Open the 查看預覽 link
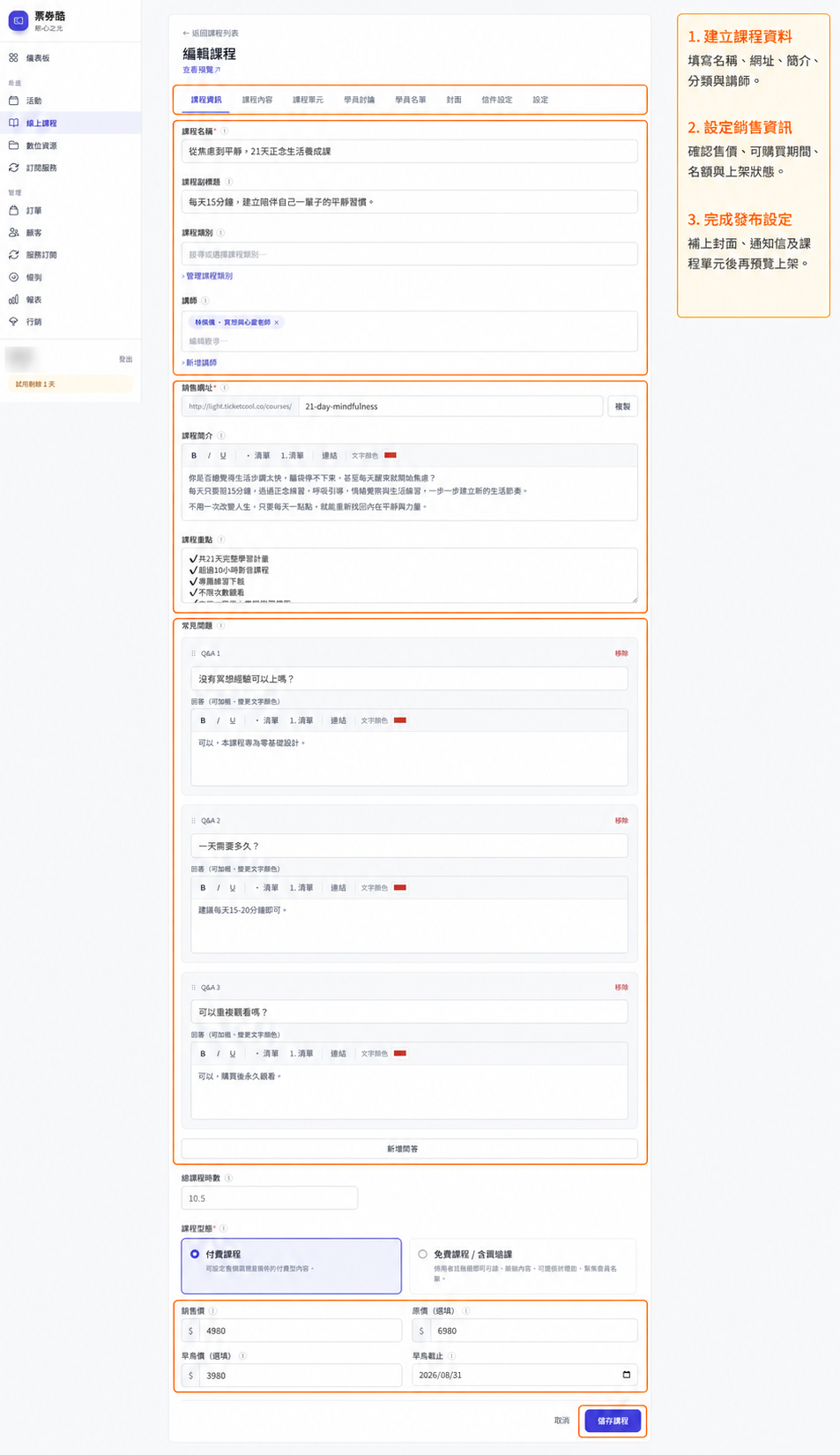Screen dimensions: 840x1455 [201, 70]
